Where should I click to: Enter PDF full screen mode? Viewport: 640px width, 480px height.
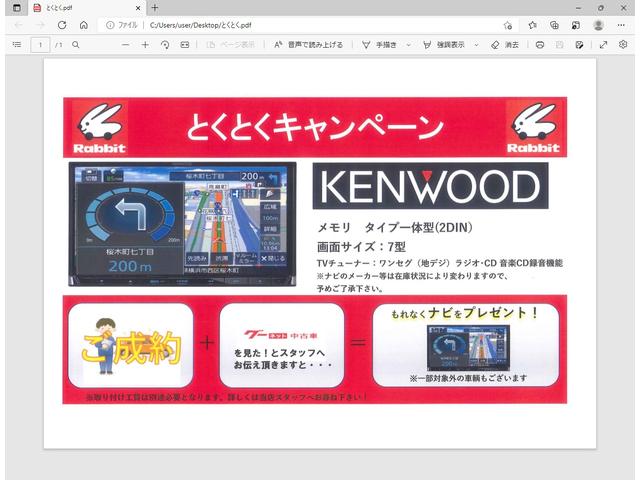(x=603, y=44)
